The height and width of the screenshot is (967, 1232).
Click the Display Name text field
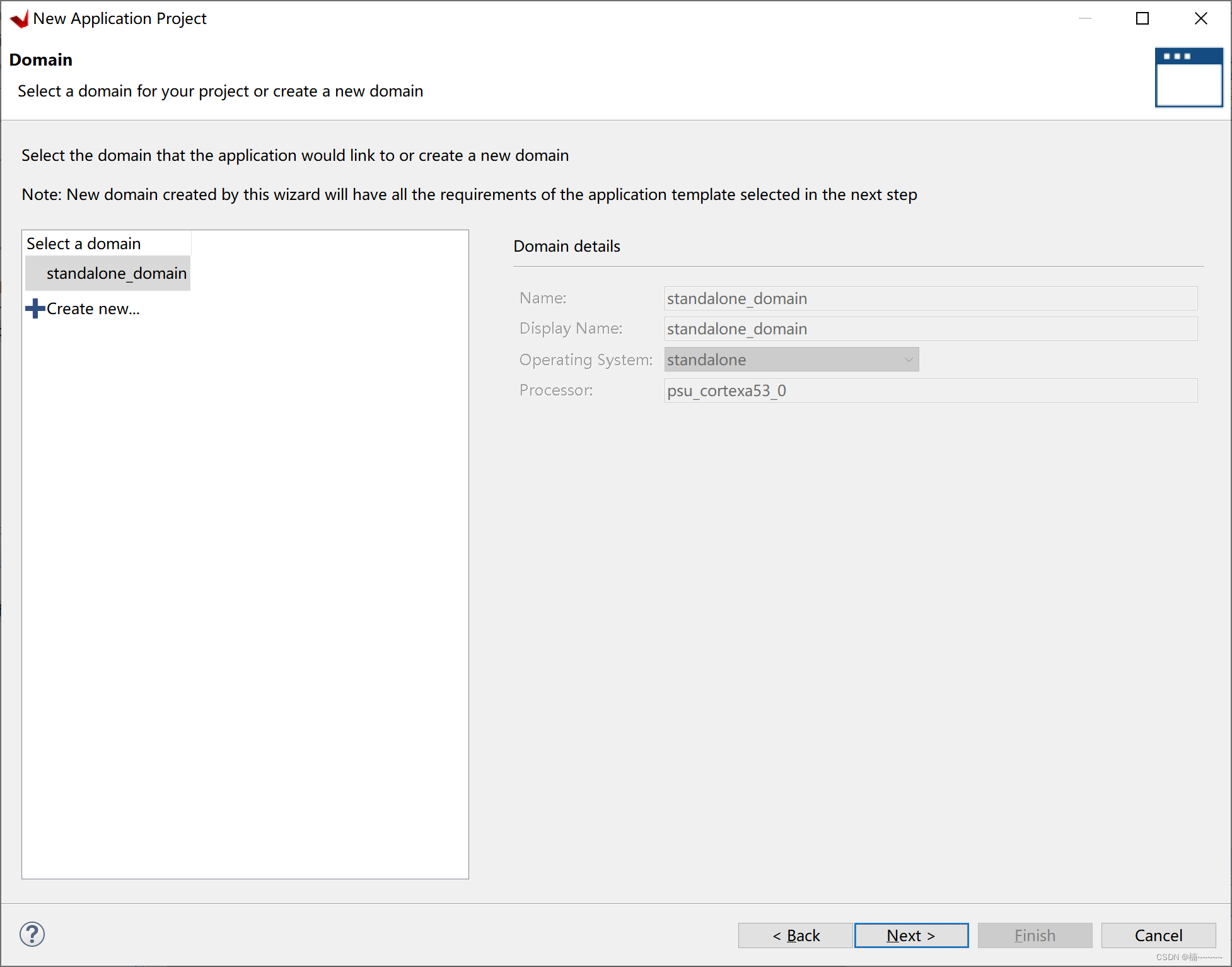click(x=930, y=329)
